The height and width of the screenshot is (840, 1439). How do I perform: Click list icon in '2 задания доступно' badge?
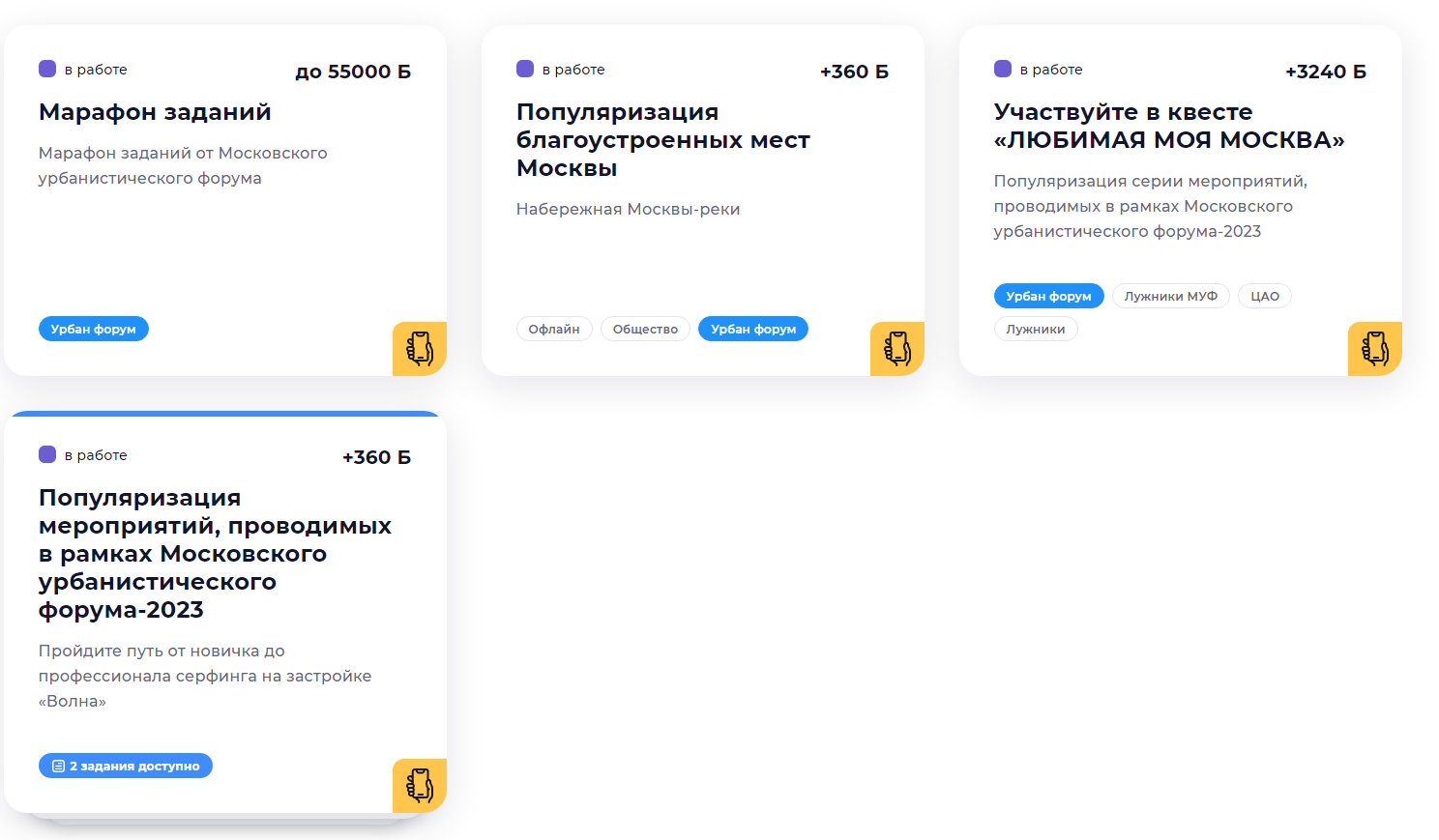coord(58,766)
